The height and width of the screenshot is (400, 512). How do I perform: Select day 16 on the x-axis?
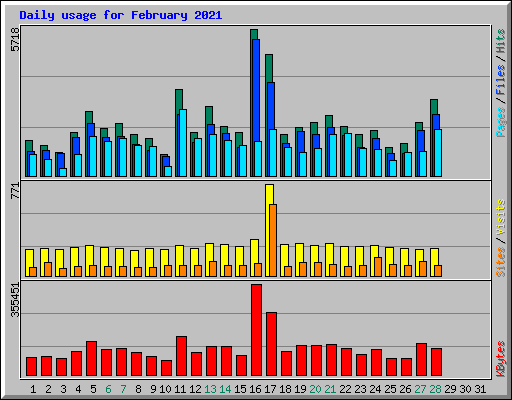(x=255, y=389)
